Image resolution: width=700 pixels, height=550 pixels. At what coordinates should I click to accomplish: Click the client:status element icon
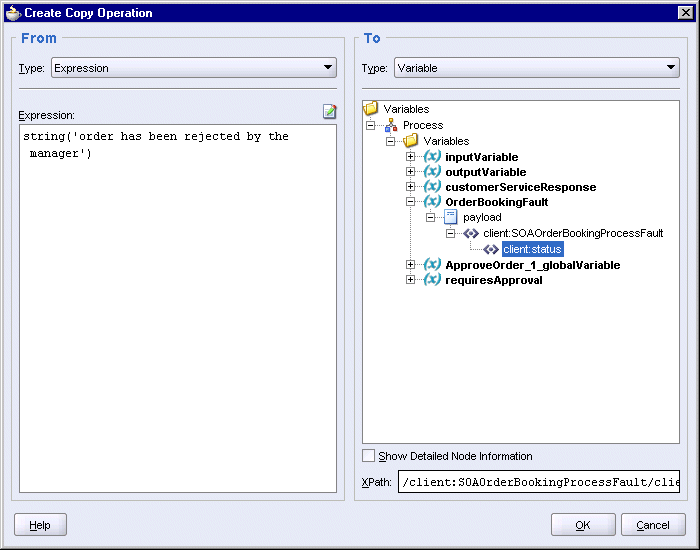491,249
